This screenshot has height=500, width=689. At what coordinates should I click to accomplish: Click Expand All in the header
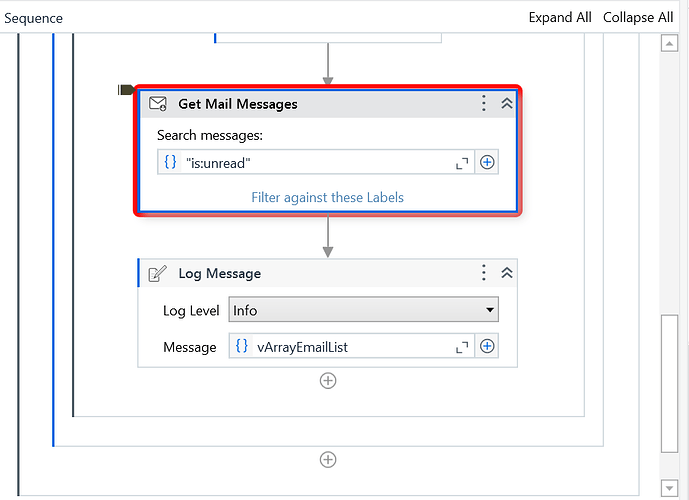[x=561, y=17]
